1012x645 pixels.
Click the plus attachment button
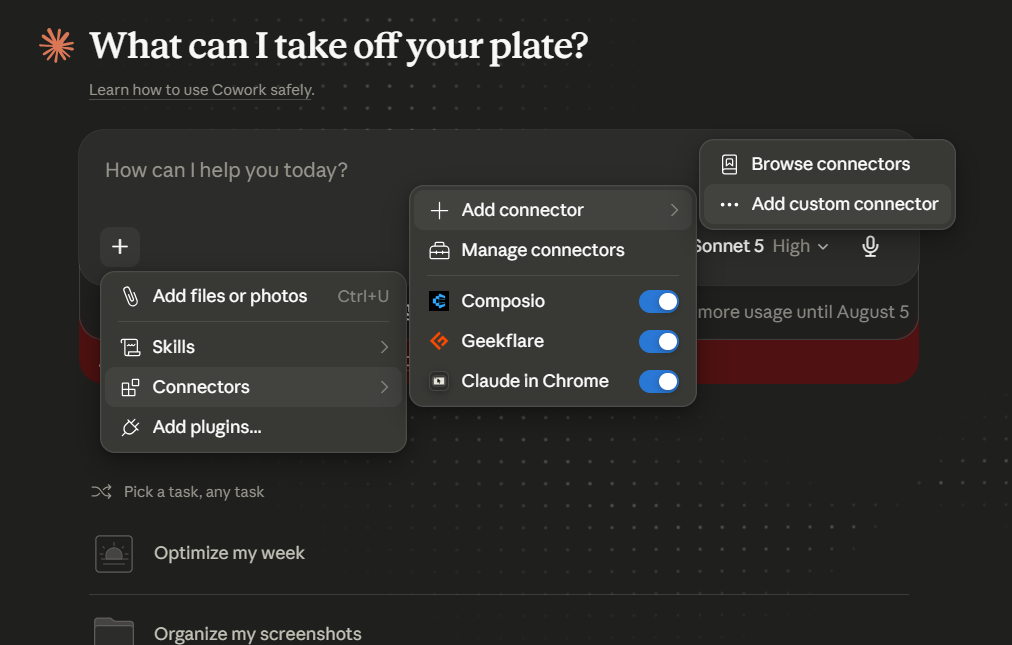click(x=120, y=247)
